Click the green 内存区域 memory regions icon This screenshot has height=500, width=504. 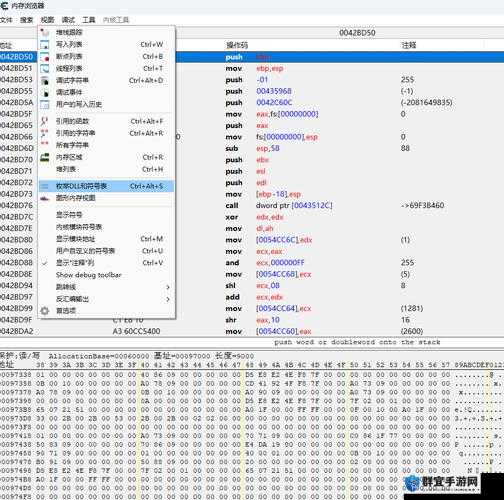point(45,157)
